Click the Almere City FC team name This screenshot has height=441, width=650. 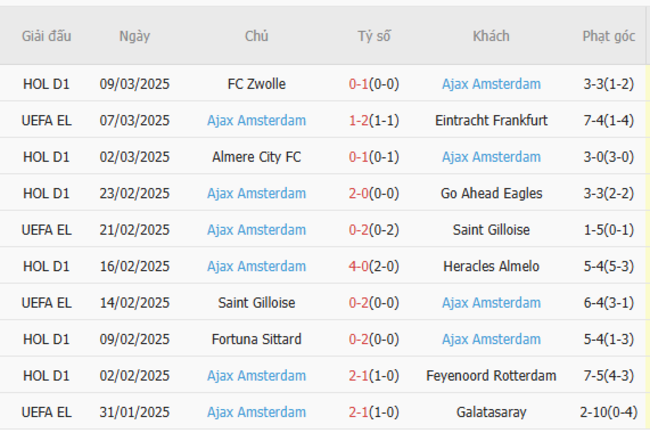(x=256, y=157)
